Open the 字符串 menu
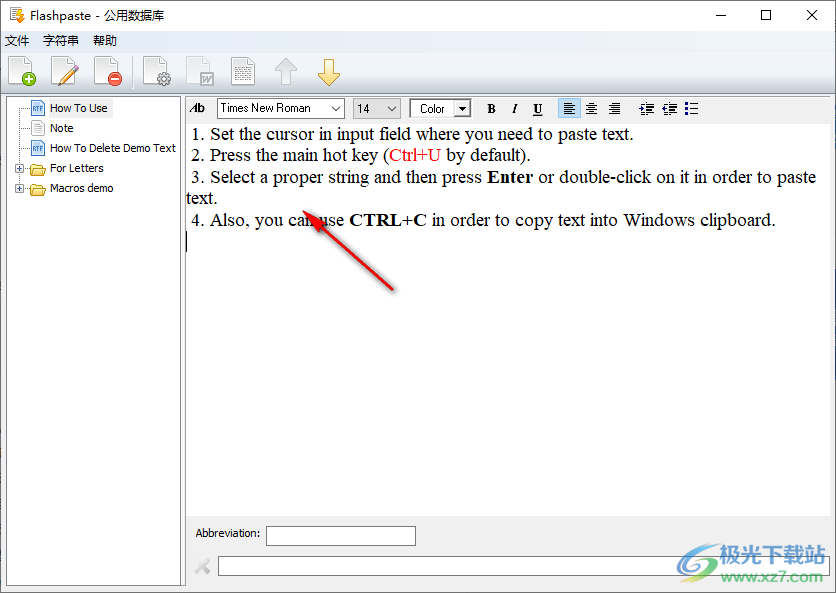This screenshot has width=836, height=593. [61, 41]
